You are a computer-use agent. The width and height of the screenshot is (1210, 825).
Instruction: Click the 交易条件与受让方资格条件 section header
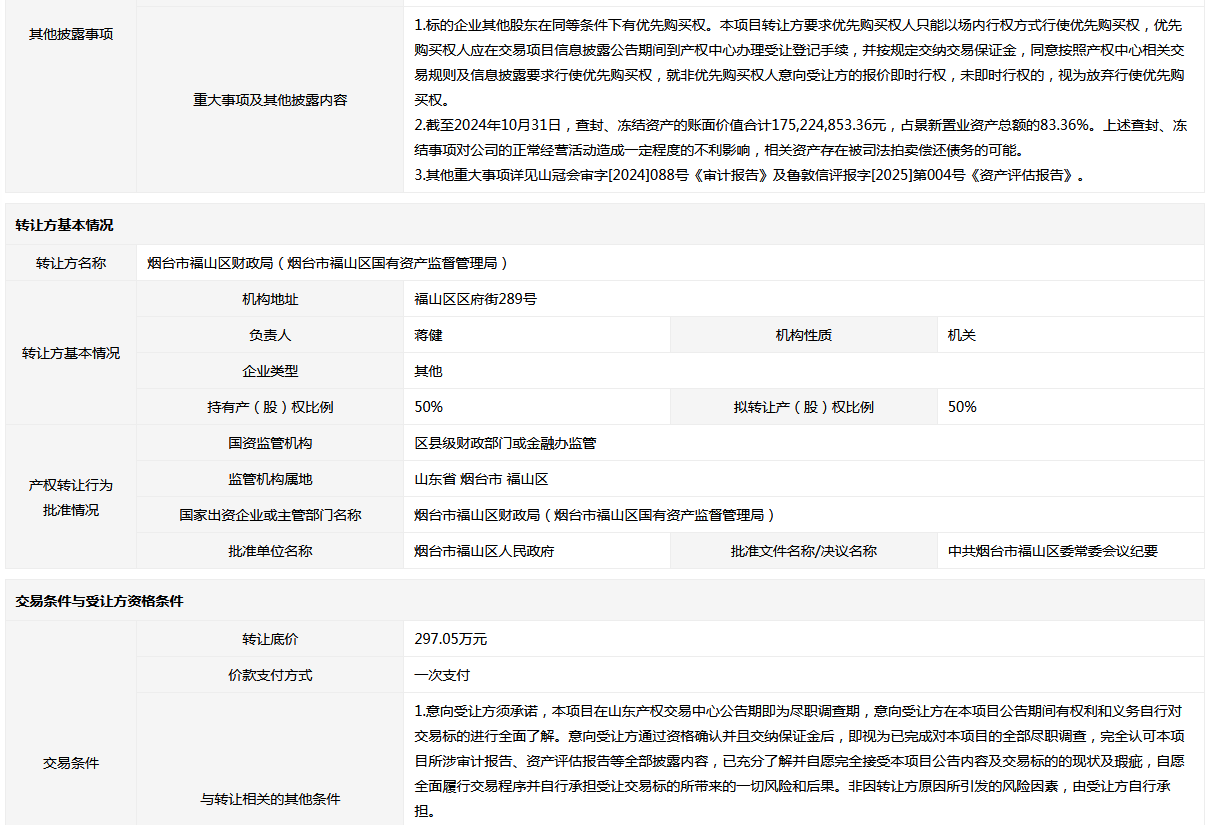(x=99, y=601)
